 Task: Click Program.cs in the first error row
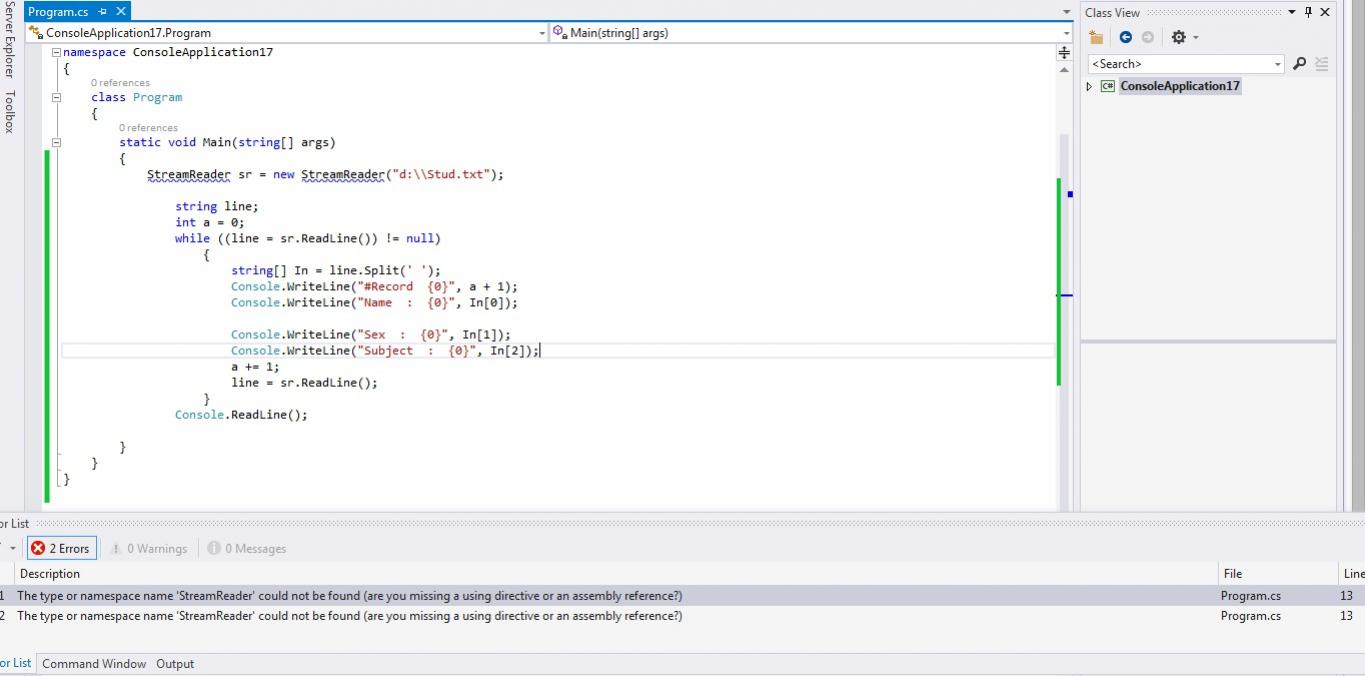tap(1250, 596)
